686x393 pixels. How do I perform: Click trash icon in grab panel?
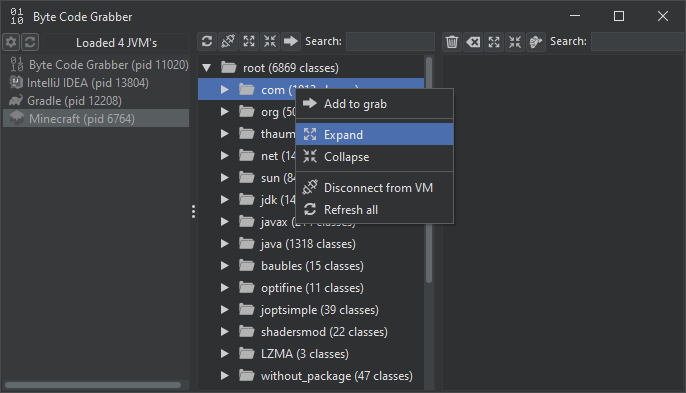[x=452, y=42]
